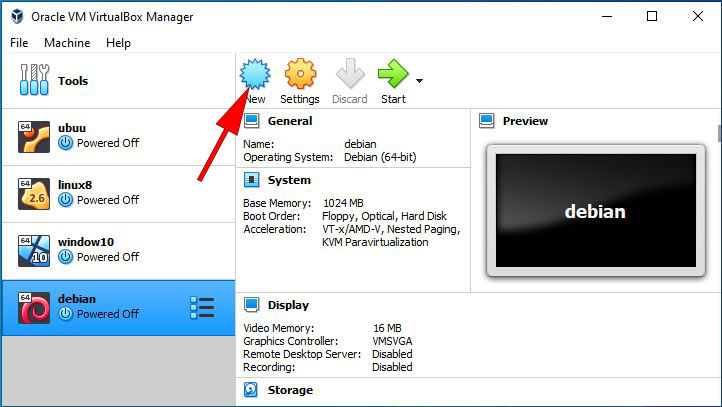The image size is (722, 407).
Task: Click Remote Desktop Server 'Disabled' value
Action: (x=392, y=354)
